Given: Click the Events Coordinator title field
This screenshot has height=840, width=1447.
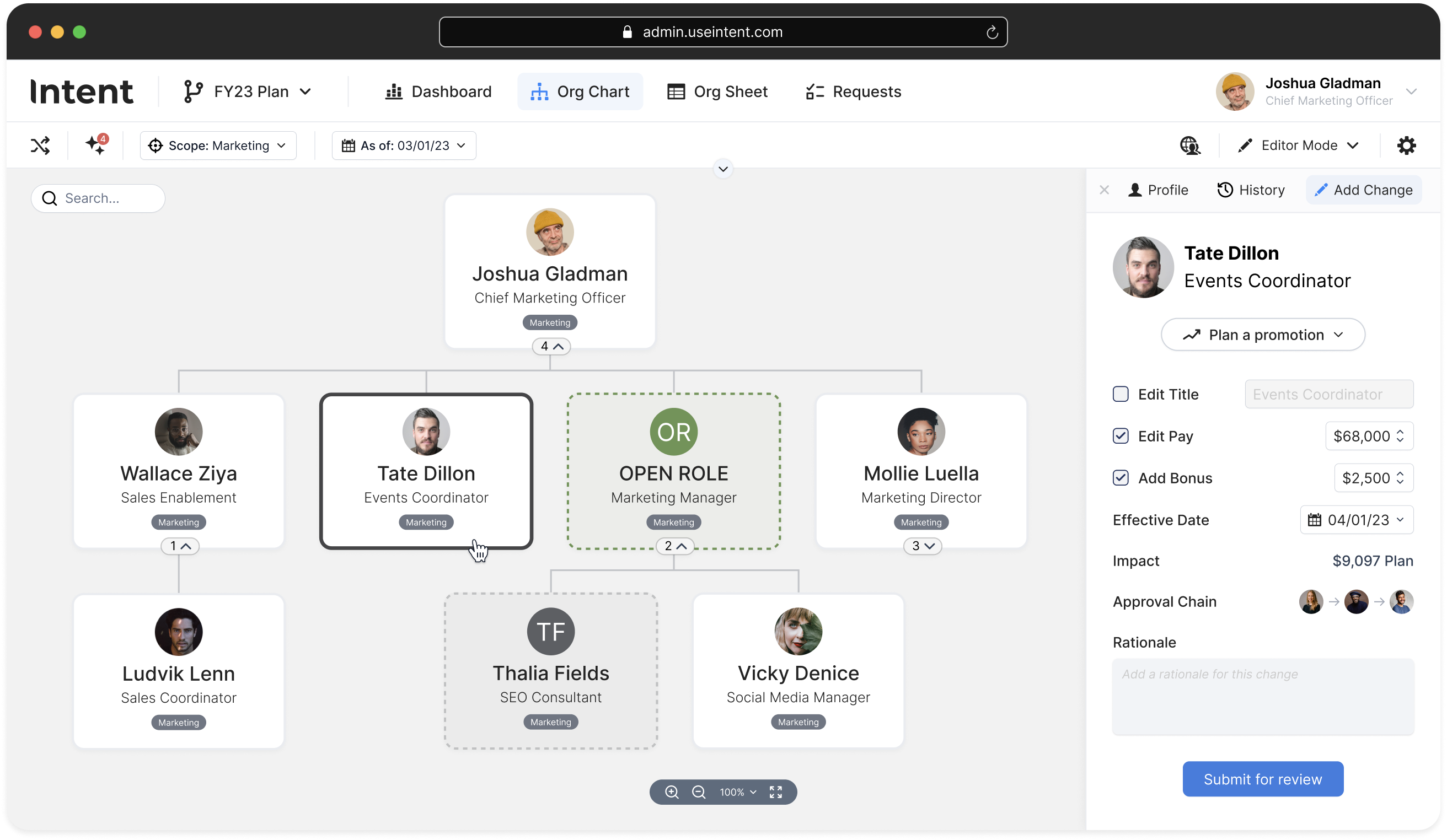Looking at the screenshot, I should click(x=1328, y=394).
